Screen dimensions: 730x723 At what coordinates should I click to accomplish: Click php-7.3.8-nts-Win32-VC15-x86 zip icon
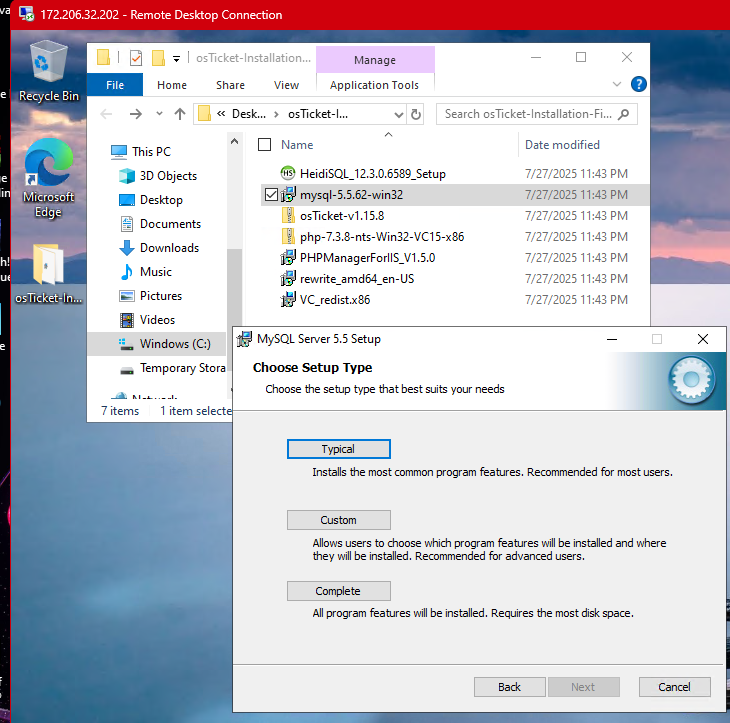coord(288,236)
